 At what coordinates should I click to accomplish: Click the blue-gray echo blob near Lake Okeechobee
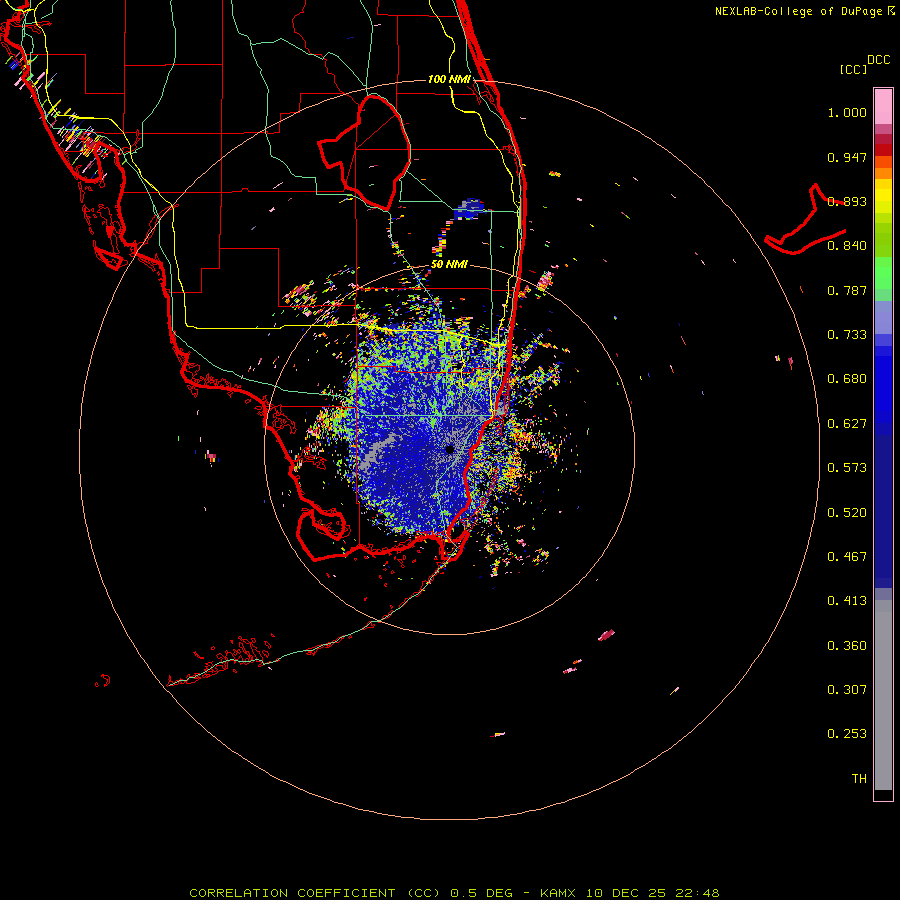coord(469,210)
